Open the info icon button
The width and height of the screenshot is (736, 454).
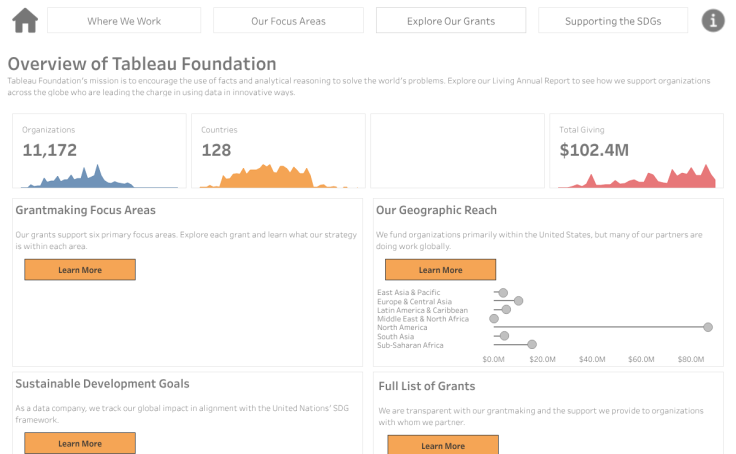[x=713, y=20]
